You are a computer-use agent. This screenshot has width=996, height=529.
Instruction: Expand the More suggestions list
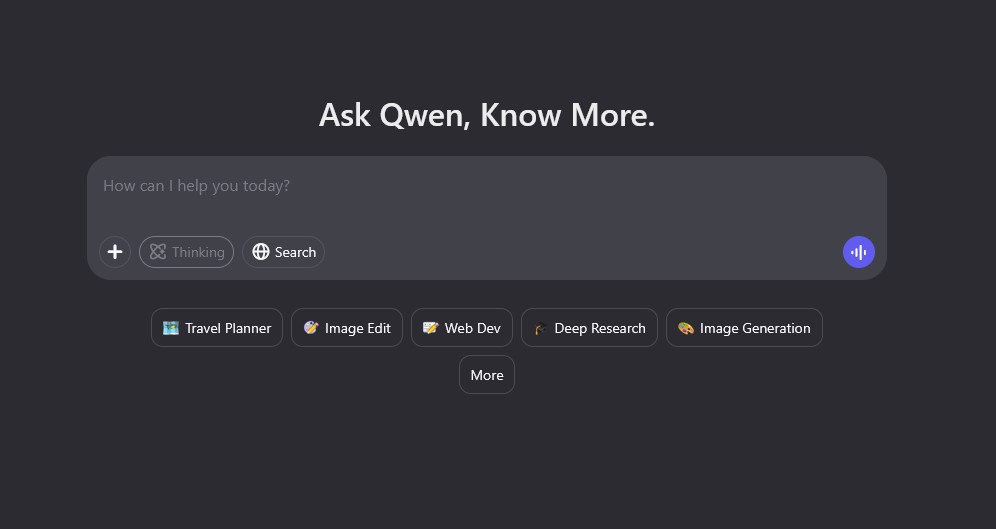click(x=487, y=375)
